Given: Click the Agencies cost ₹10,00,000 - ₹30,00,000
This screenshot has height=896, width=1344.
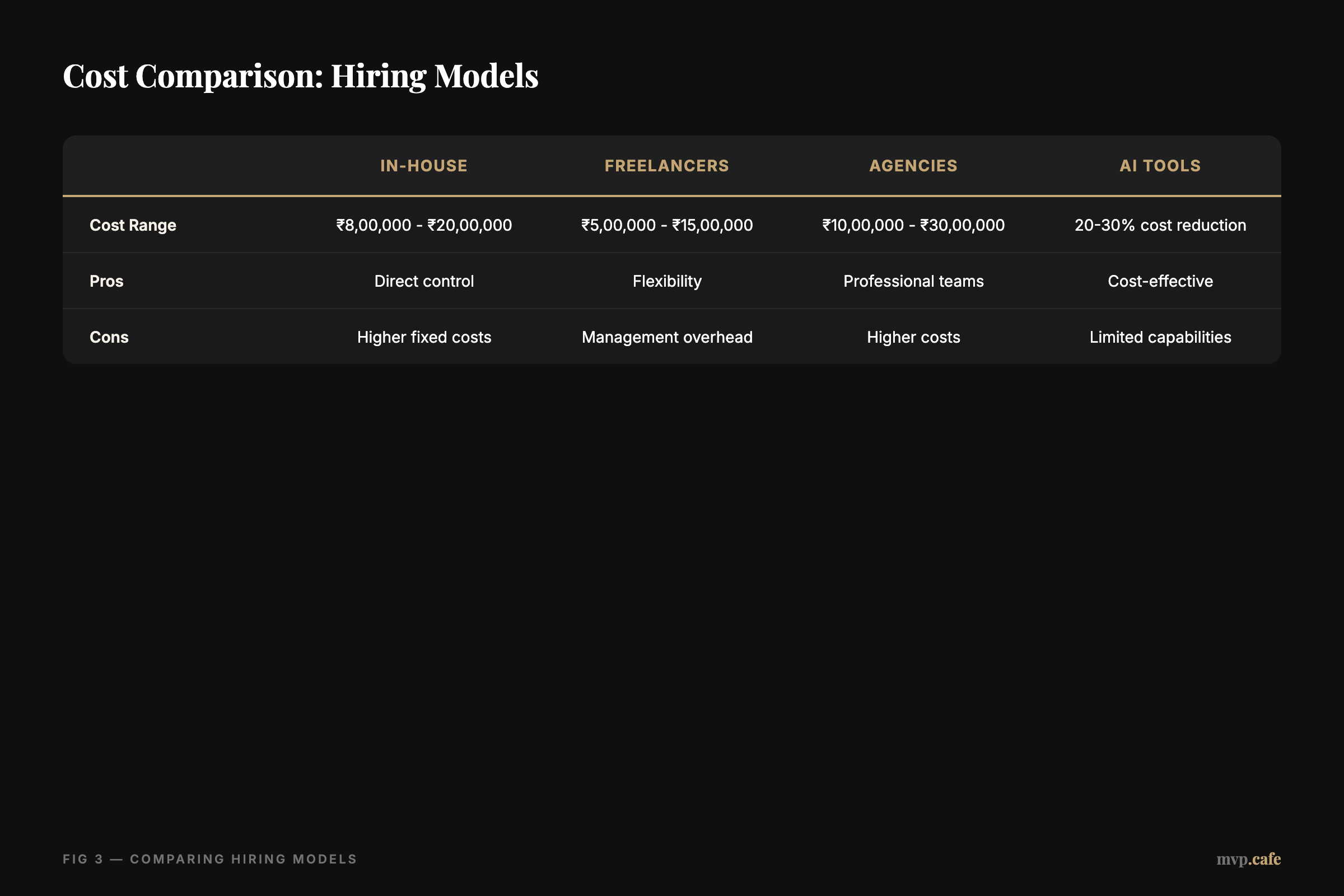Looking at the screenshot, I should [913, 225].
